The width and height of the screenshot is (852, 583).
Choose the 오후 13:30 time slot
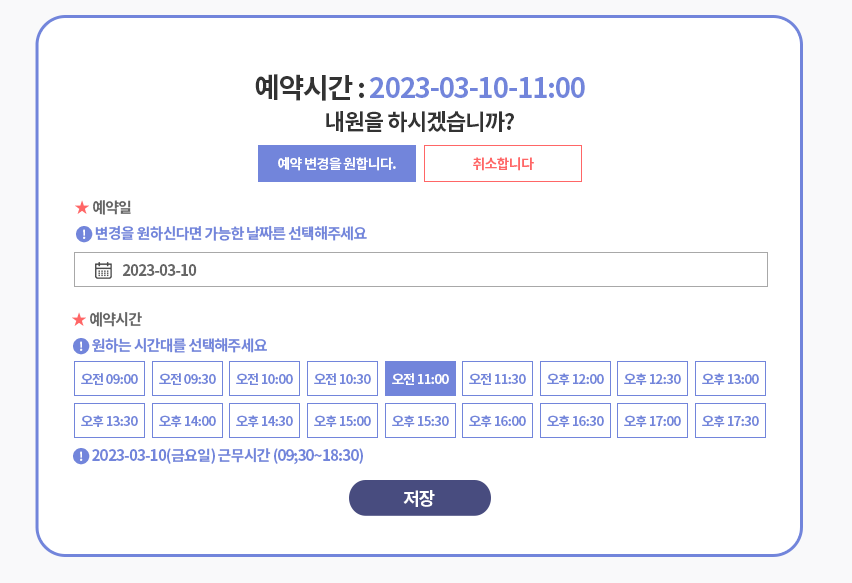(x=108, y=421)
